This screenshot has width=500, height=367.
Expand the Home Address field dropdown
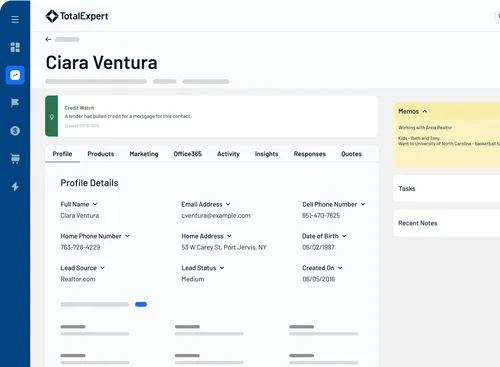click(229, 236)
